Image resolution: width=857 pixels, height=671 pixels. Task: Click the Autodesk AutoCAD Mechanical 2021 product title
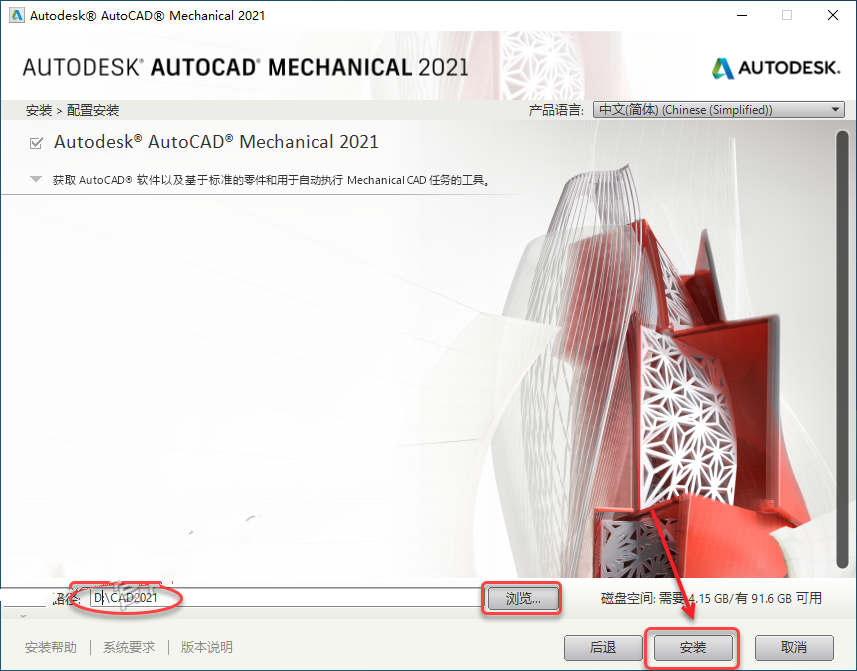click(x=216, y=142)
